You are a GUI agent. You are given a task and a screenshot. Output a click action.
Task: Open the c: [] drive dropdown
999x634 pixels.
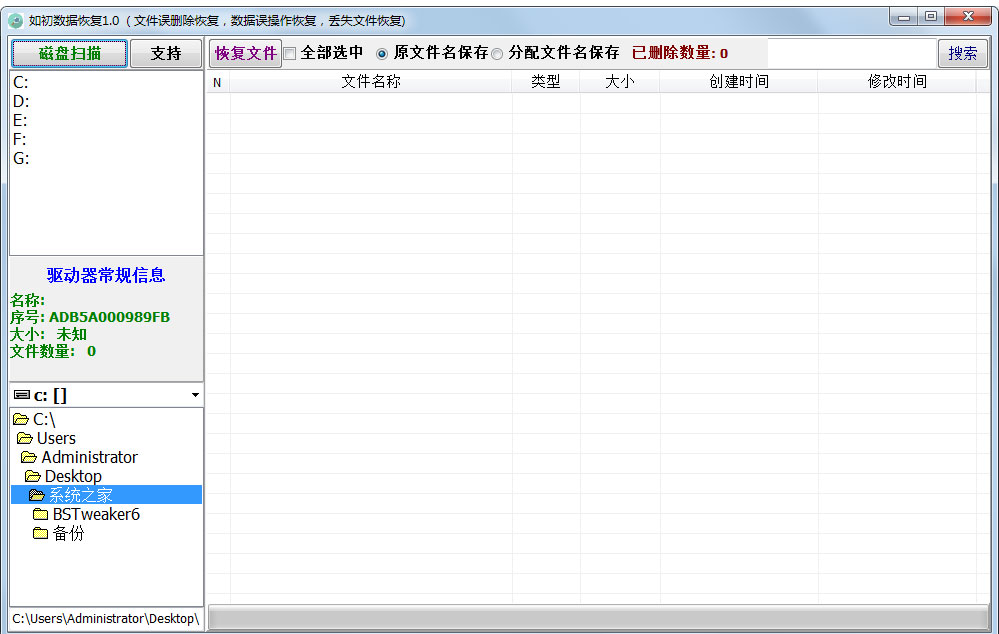point(195,395)
